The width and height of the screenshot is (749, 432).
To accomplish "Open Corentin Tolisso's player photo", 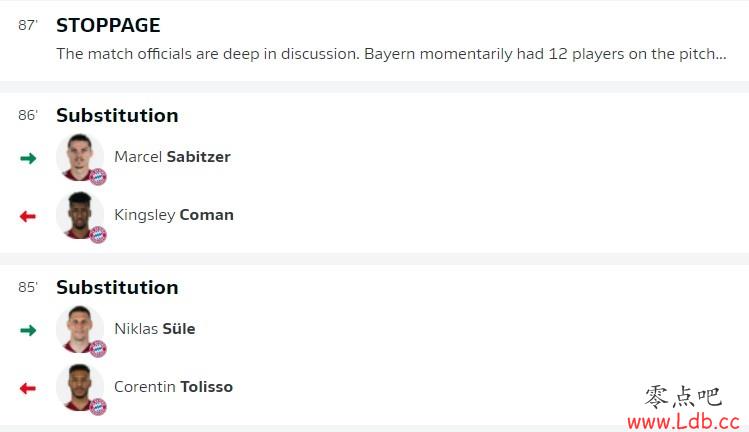I will (x=80, y=387).
